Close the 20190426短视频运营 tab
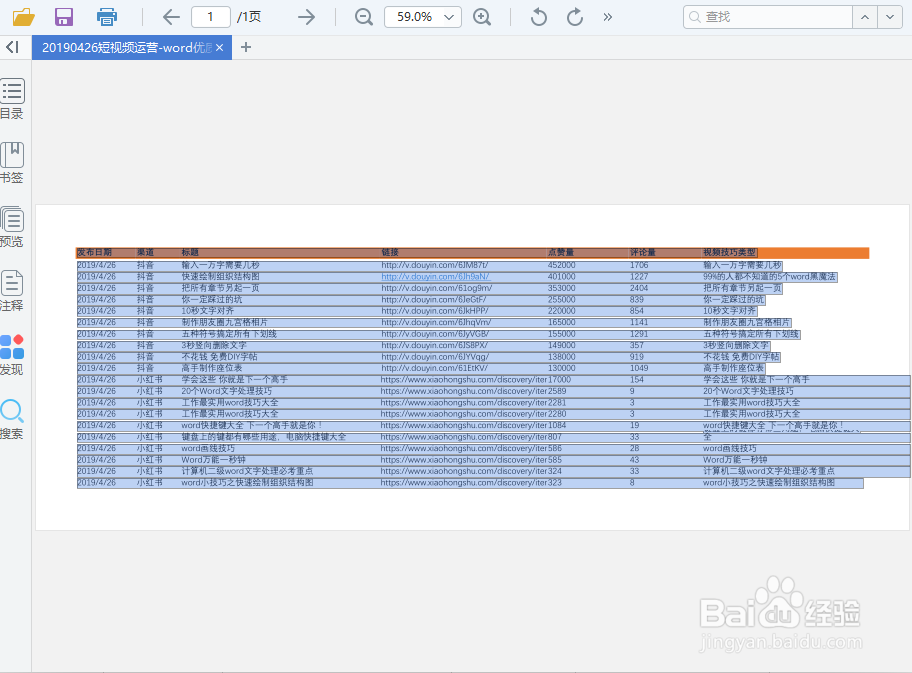This screenshot has height=673, width=912. click(219, 48)
